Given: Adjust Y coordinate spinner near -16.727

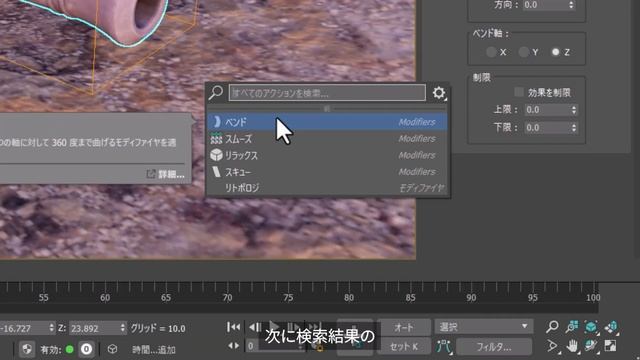Looking at the screenshot, I should point(51,328).
